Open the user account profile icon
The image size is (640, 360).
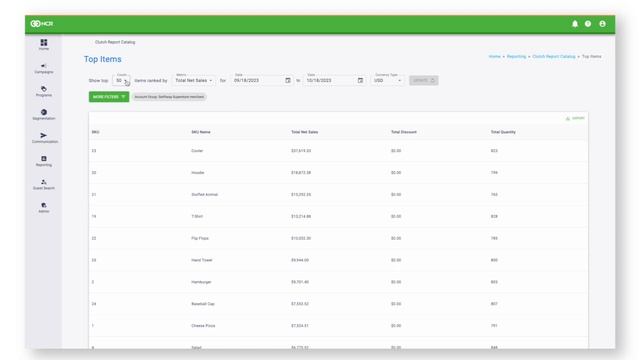[602, 24]
